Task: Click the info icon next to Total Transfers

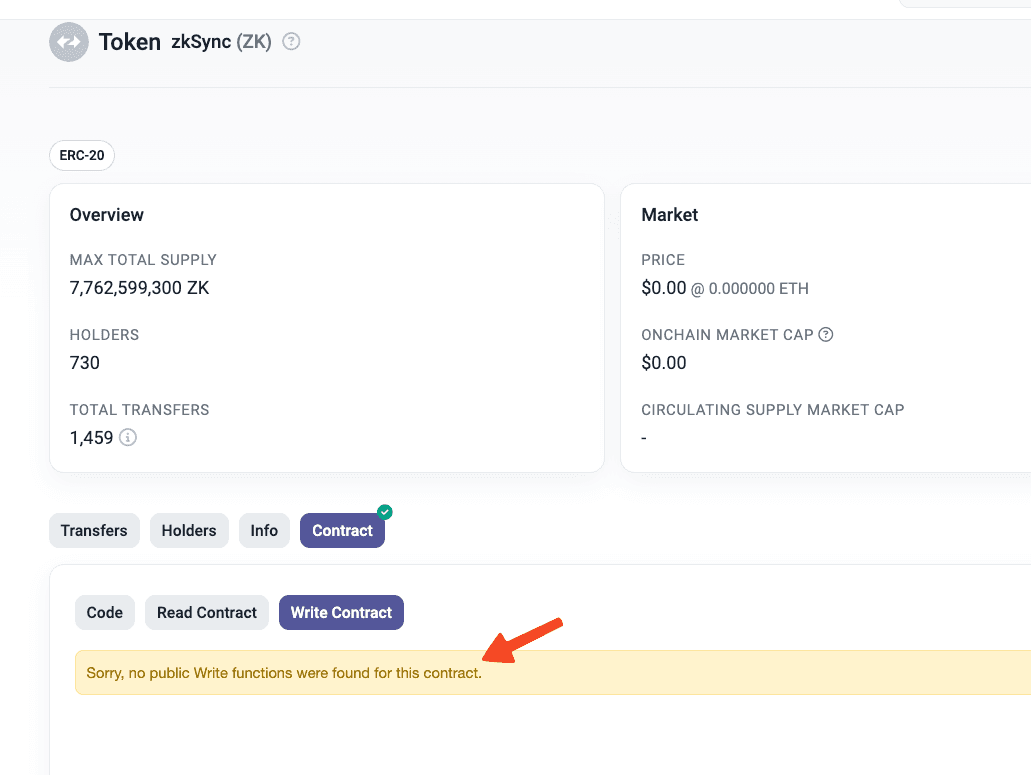Action: pos(128,437)
